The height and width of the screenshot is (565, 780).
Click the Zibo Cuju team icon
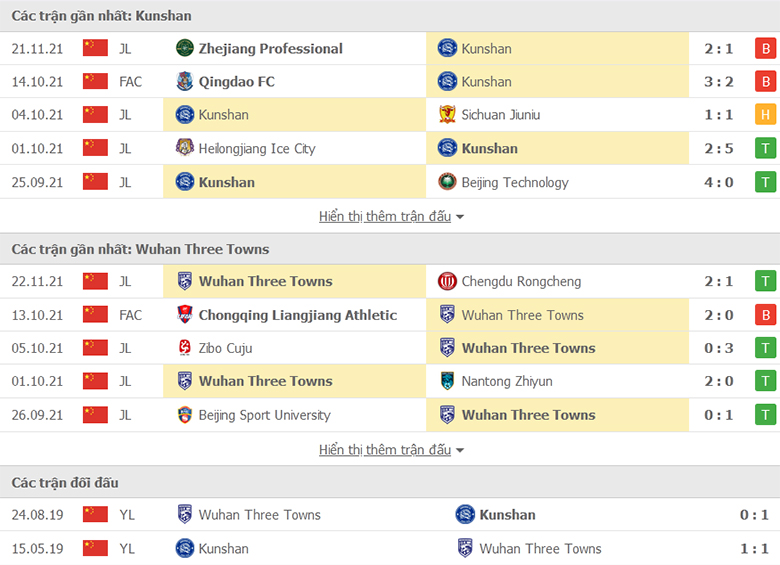point(185,348)
